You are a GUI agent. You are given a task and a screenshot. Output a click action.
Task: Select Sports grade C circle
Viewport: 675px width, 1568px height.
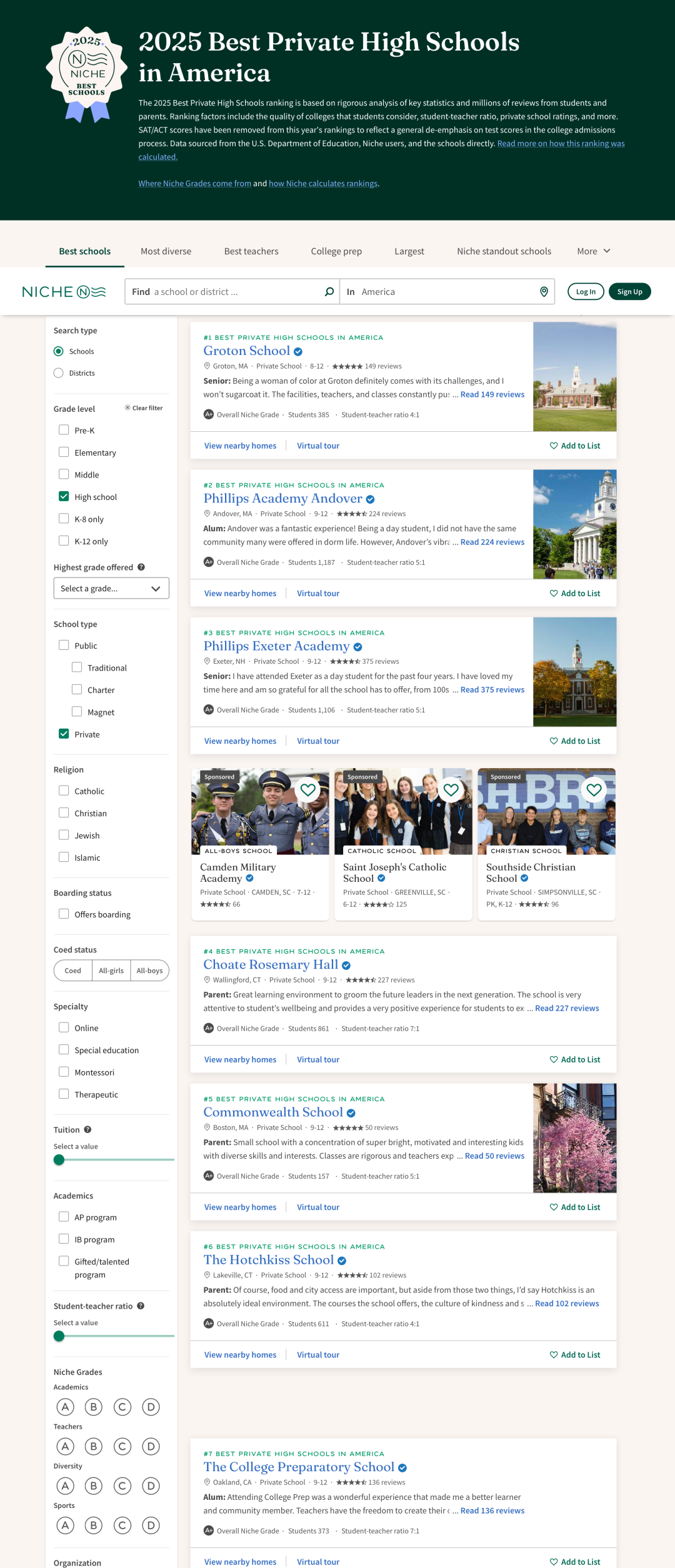pyautogui.click(x=122, y=1526)
